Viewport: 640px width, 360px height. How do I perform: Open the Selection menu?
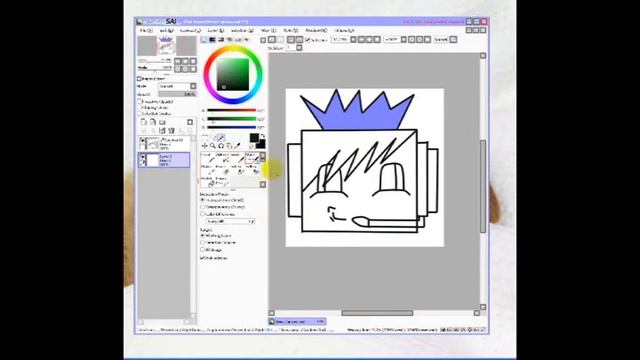coord(242,31)
